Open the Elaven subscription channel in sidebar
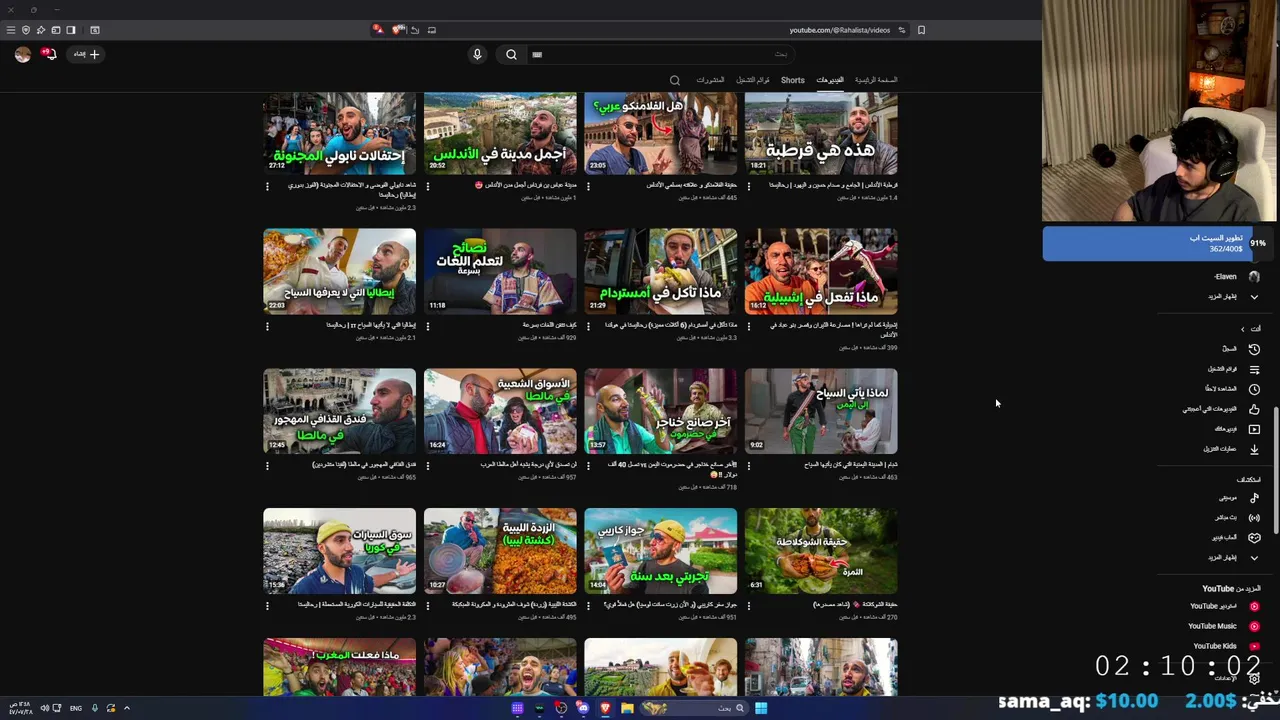Viewport: 1280px width, 720px height. point(1236,277)
